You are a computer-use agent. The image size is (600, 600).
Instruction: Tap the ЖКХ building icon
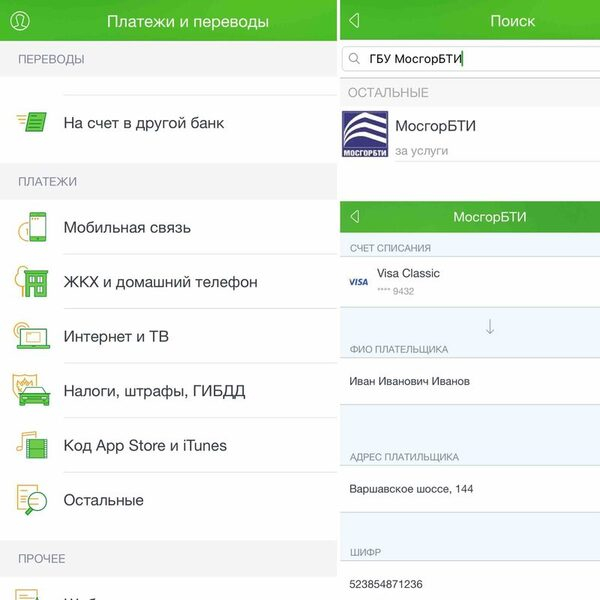click(32, 282)
